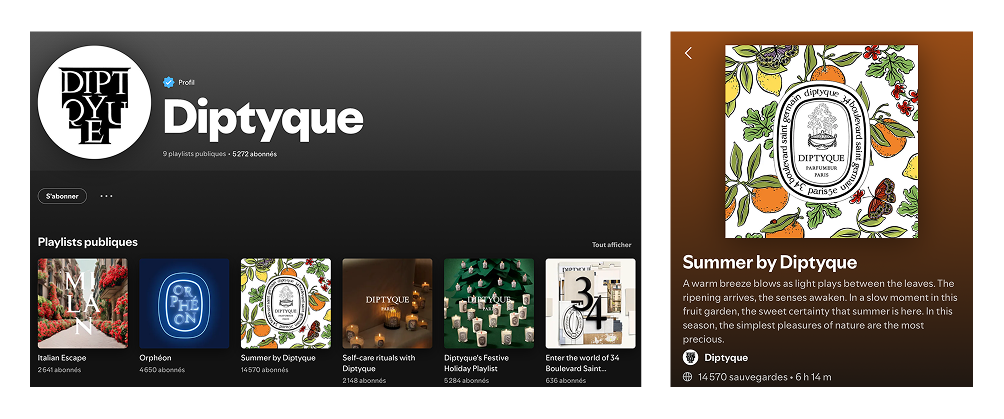Click the 636 abonnés text

coord(565,381)
